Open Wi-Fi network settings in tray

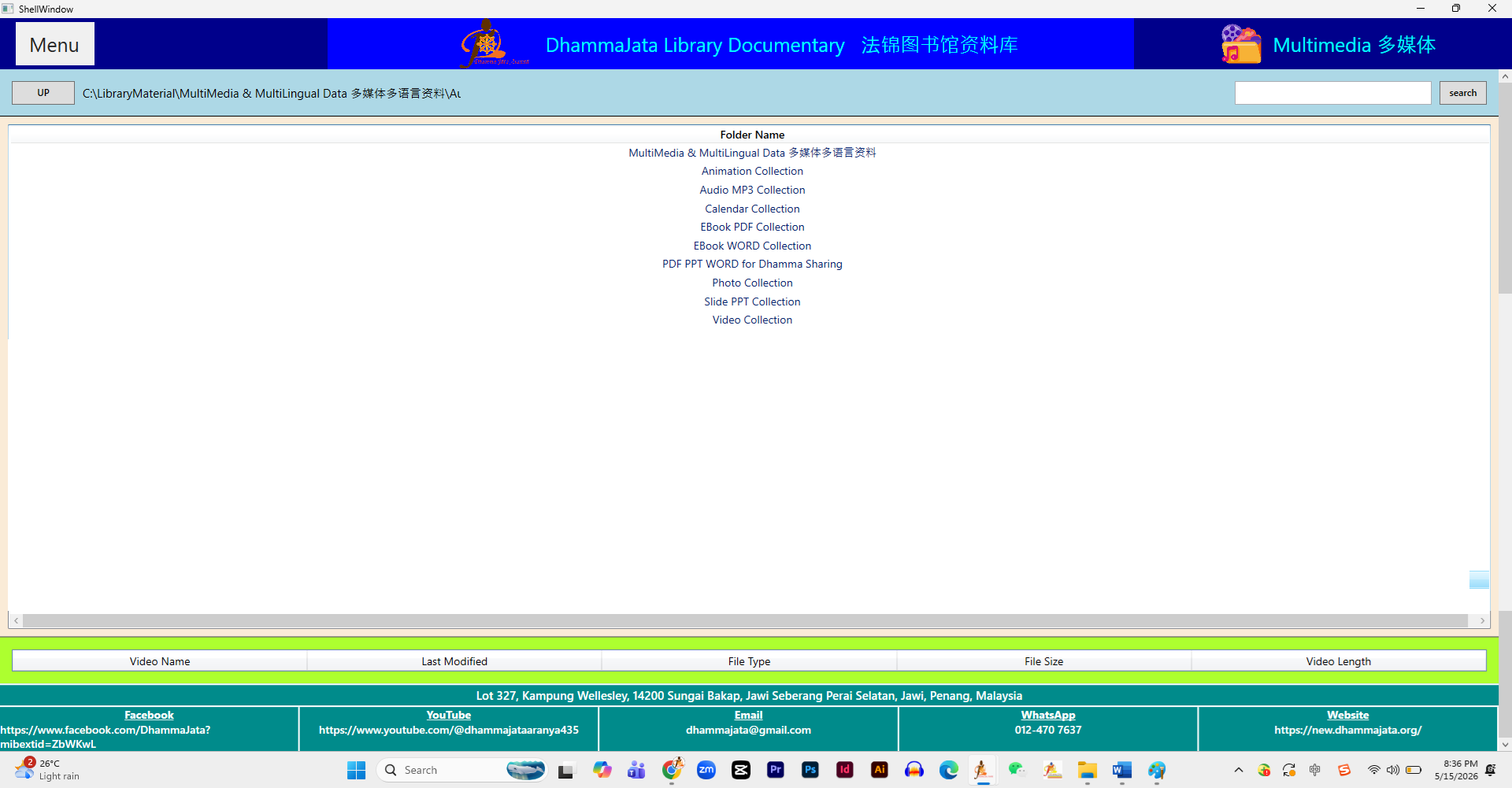click(x=1373, y=770)
